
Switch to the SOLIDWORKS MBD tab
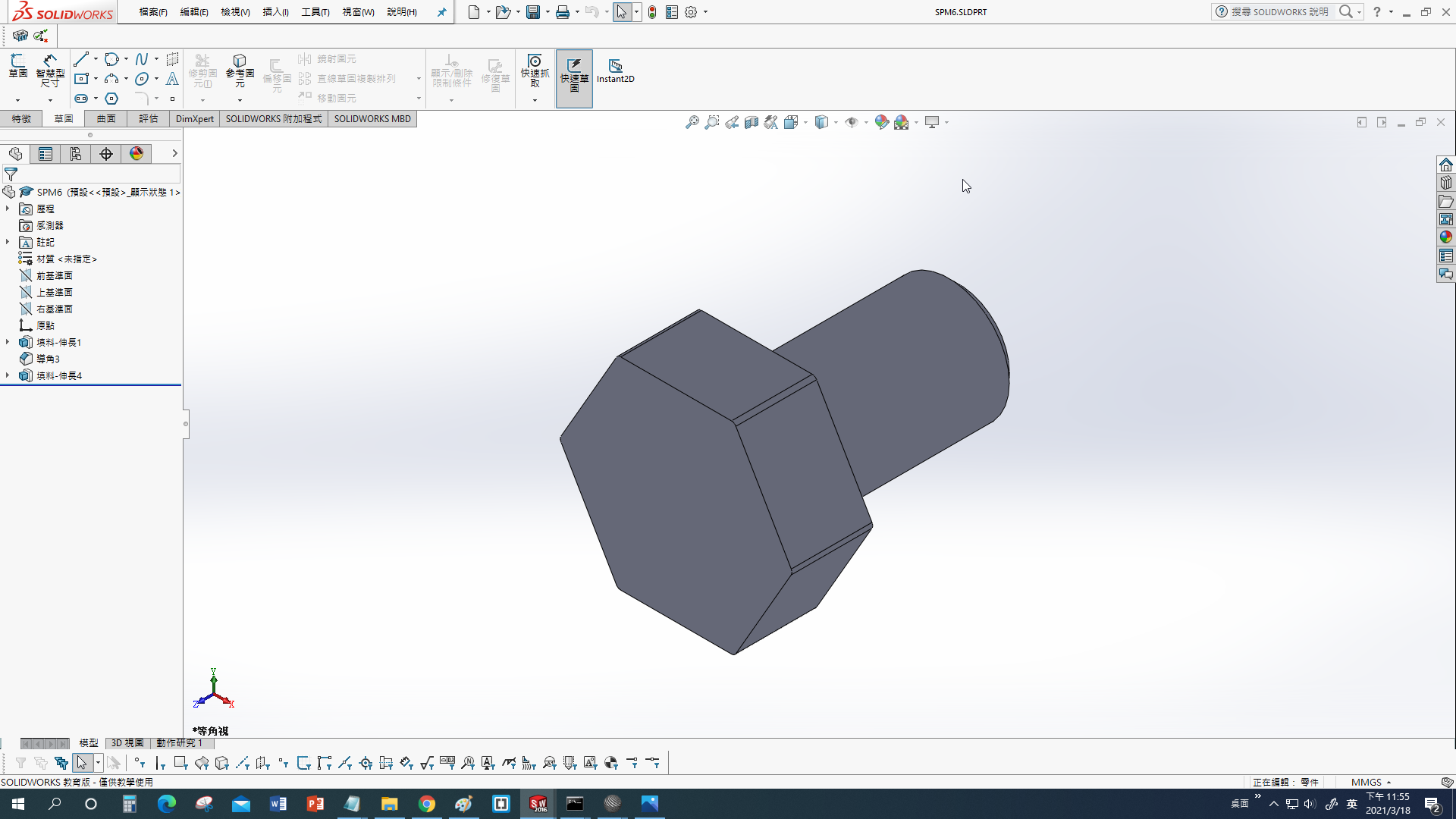click(372, 119)
